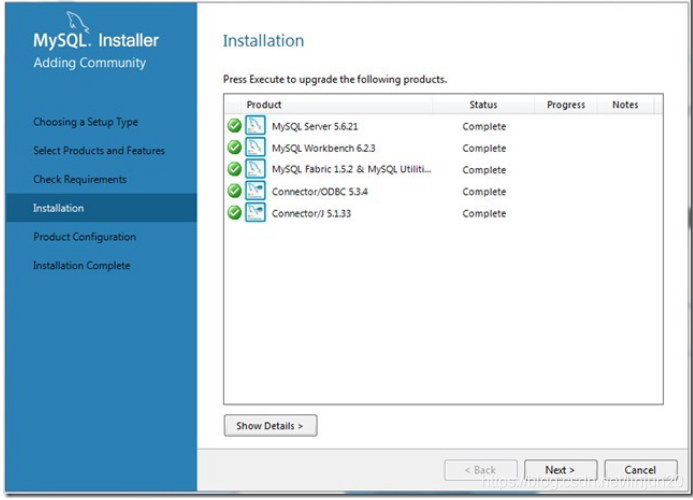
Task: Select the MySQL Fabric 1.5.2 & MySQL Utiliti... text
Action: pyautogui.click(x=351, y=169)
